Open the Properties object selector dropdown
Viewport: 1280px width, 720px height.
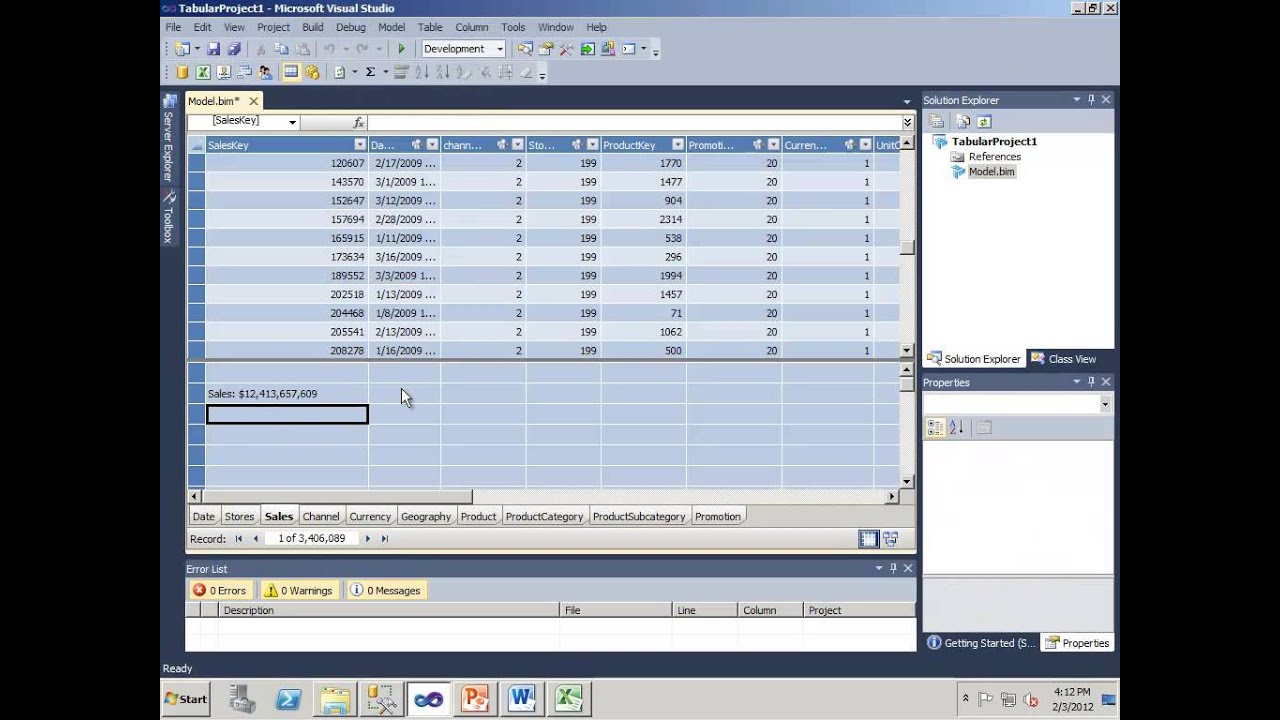pos(1105,404)
